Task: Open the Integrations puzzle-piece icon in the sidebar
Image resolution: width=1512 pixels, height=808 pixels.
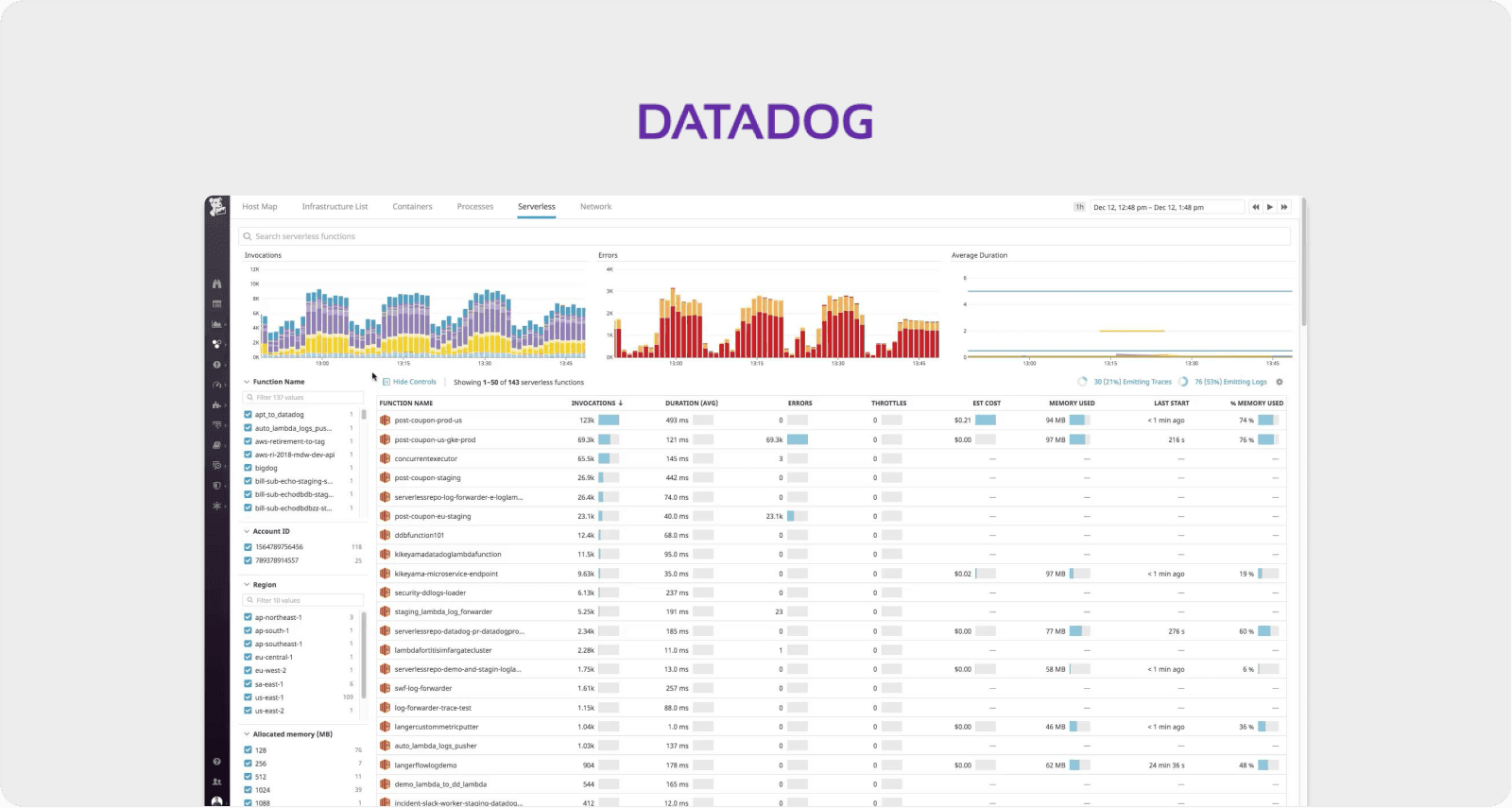Action: 217,404
